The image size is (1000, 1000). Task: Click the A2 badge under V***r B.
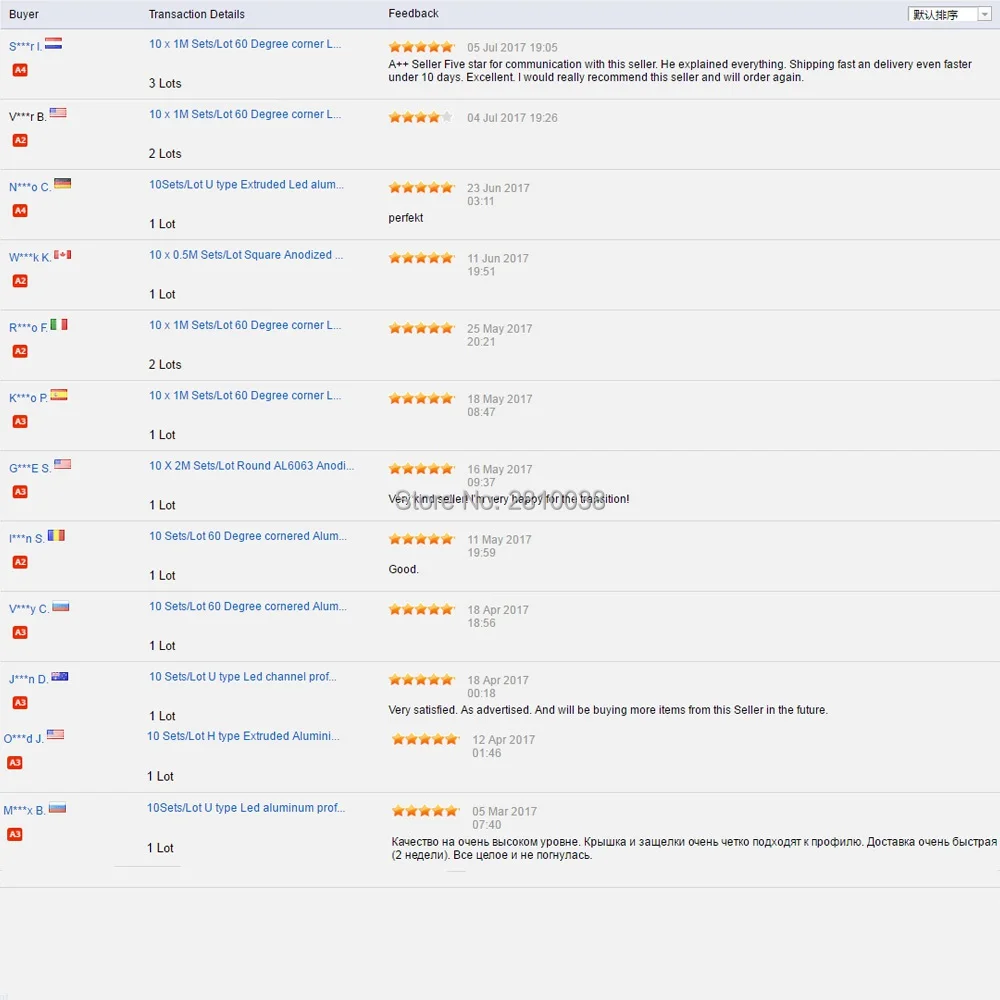tap(20, 140)
